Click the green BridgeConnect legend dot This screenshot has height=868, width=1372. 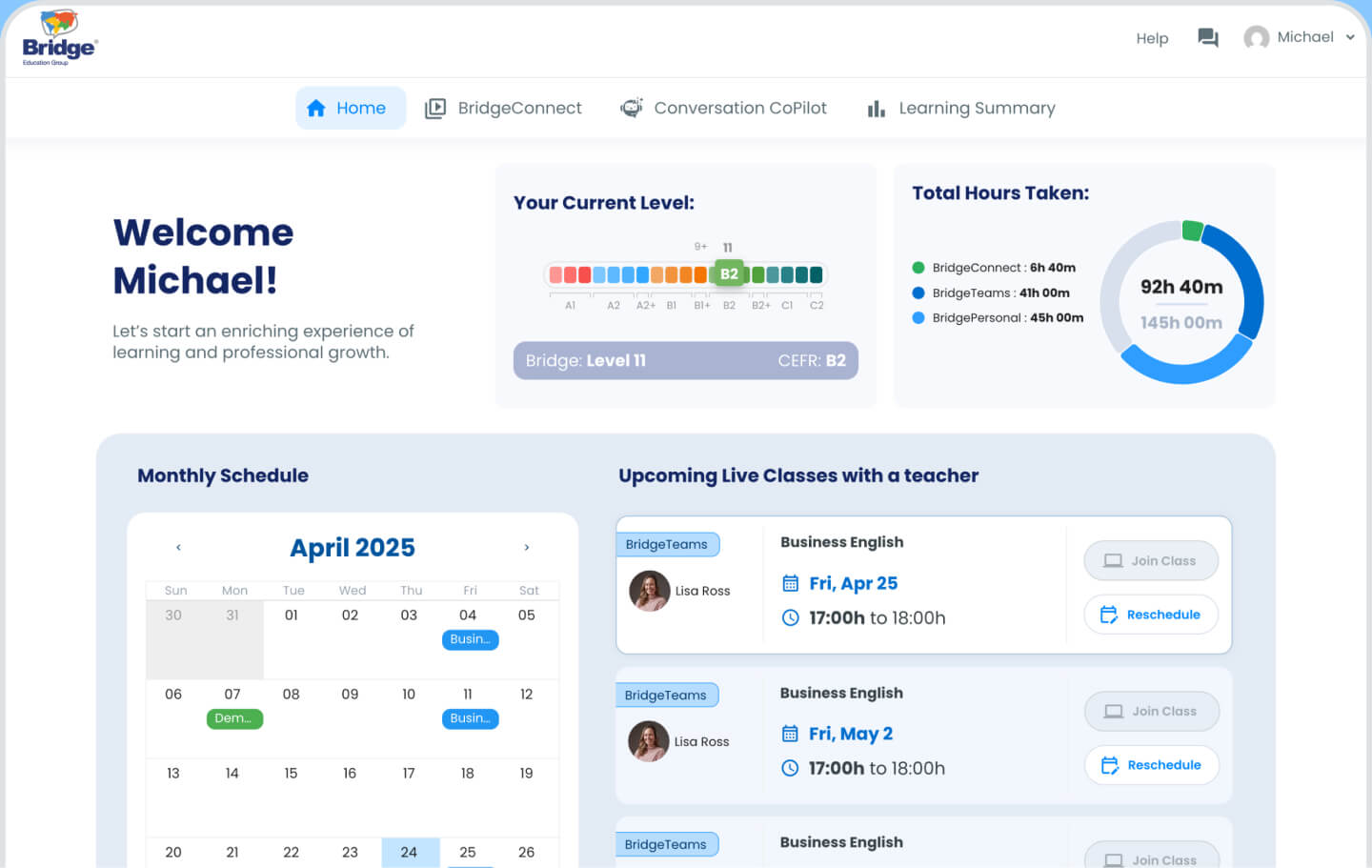click(x=918, y=268)
